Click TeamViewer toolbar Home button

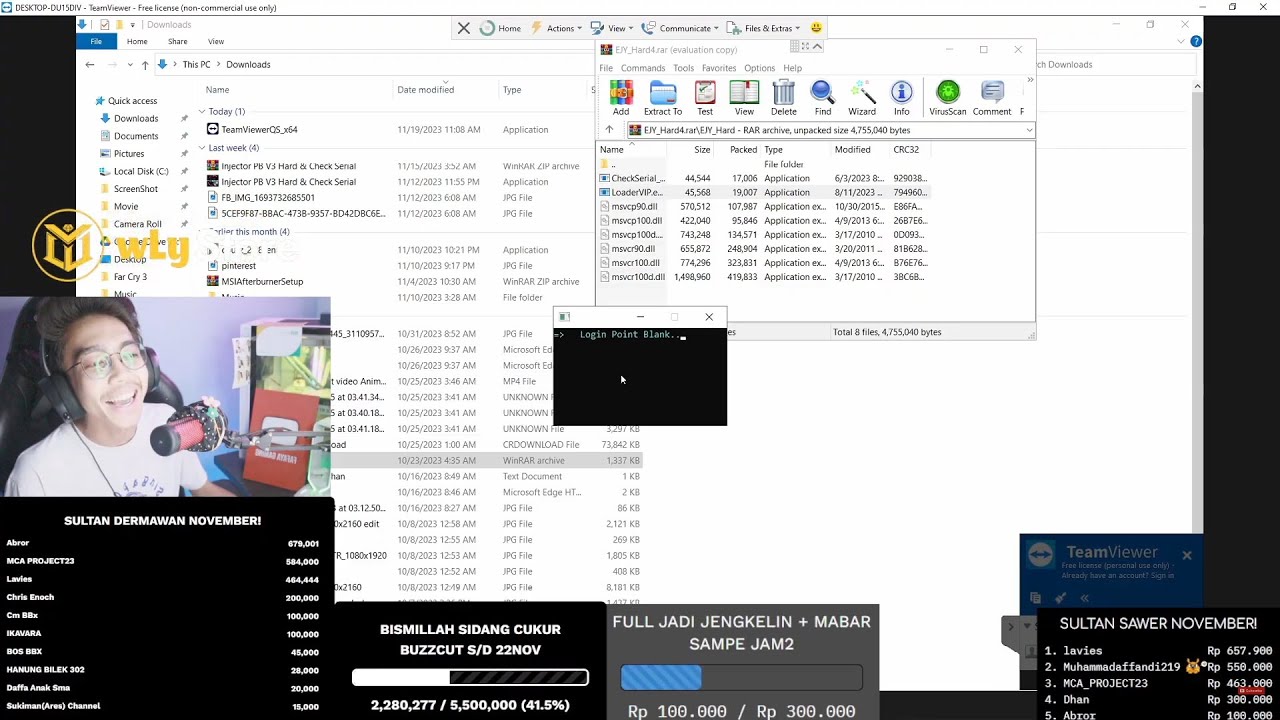(x=500, y=28)
